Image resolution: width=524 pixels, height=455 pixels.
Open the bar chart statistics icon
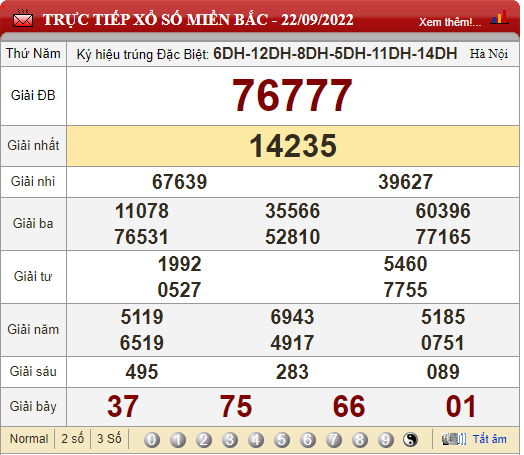[x=499, y=17]
